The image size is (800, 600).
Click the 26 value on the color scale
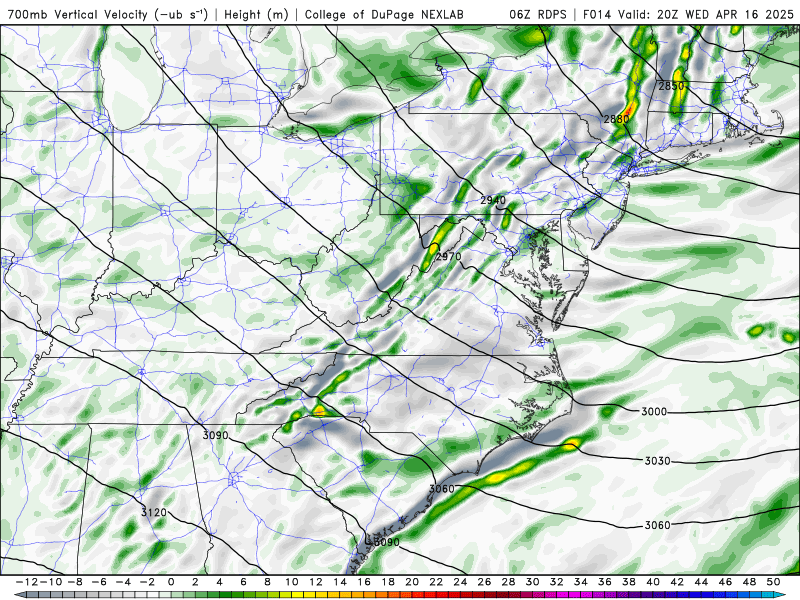484,582
